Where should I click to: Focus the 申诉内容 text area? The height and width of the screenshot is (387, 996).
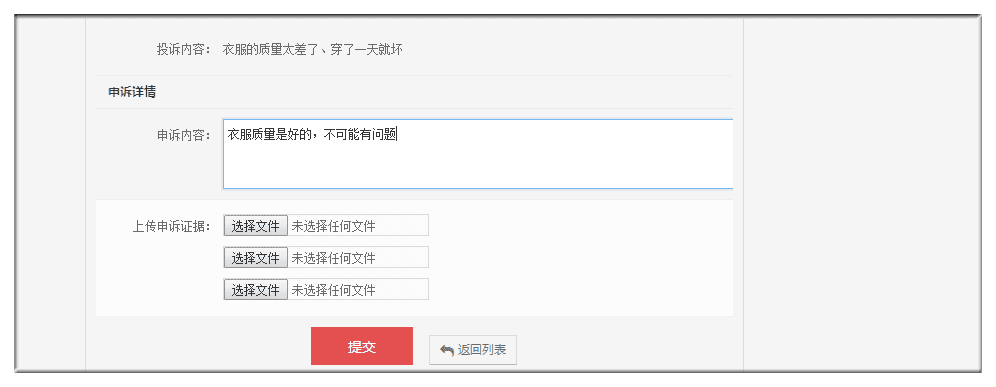click(478, 154)
